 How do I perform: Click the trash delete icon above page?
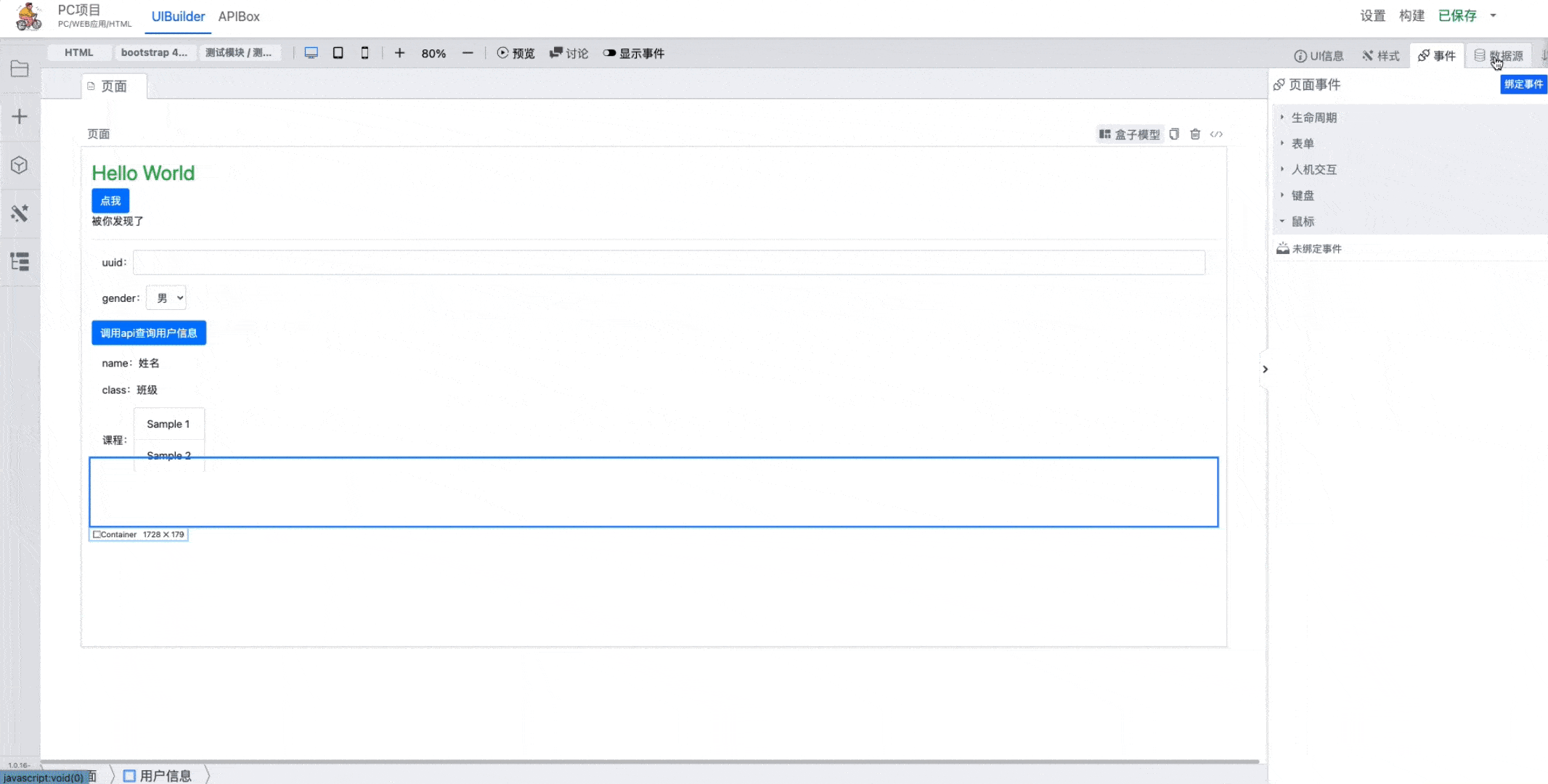click(1195, 134)
